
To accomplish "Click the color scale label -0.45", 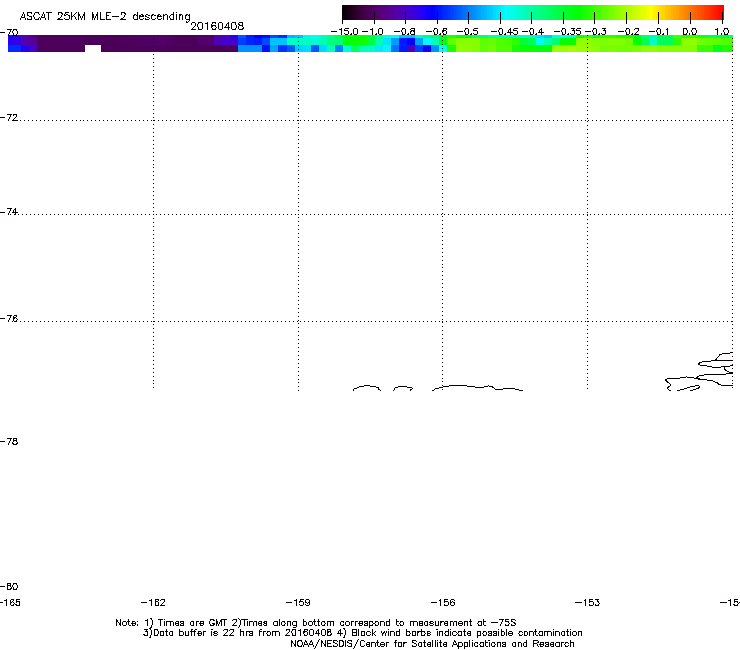I will point(505,32).
